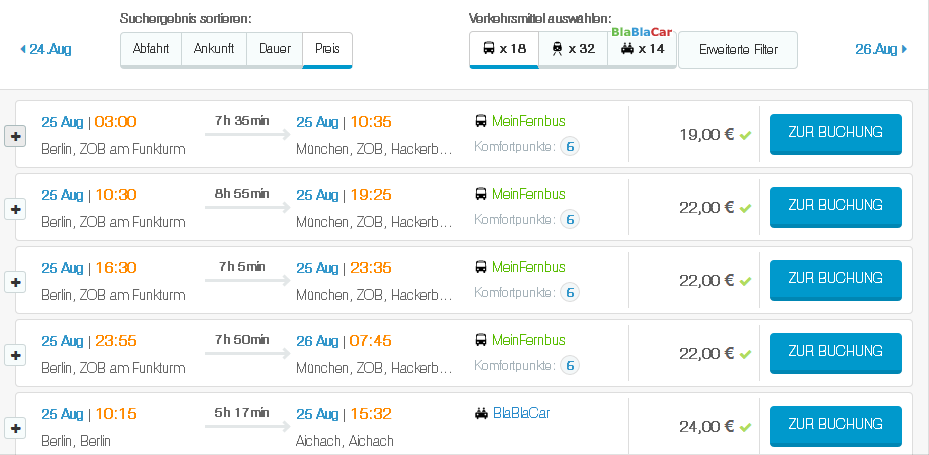Screen dimensions: 929x455
Task: Toggle the train transport filter
Action: [573, 49]
